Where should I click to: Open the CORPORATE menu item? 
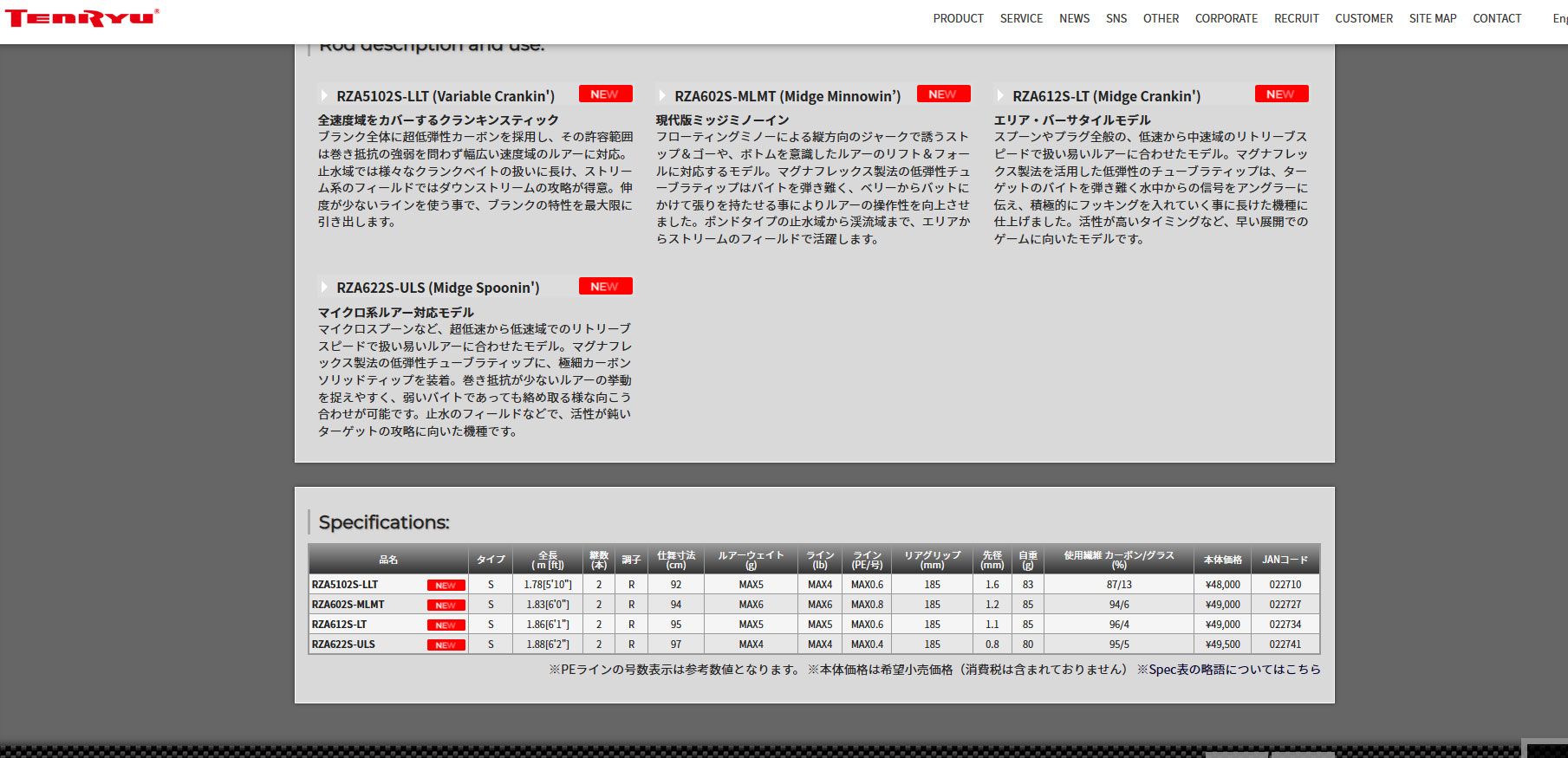[1226, 18]
